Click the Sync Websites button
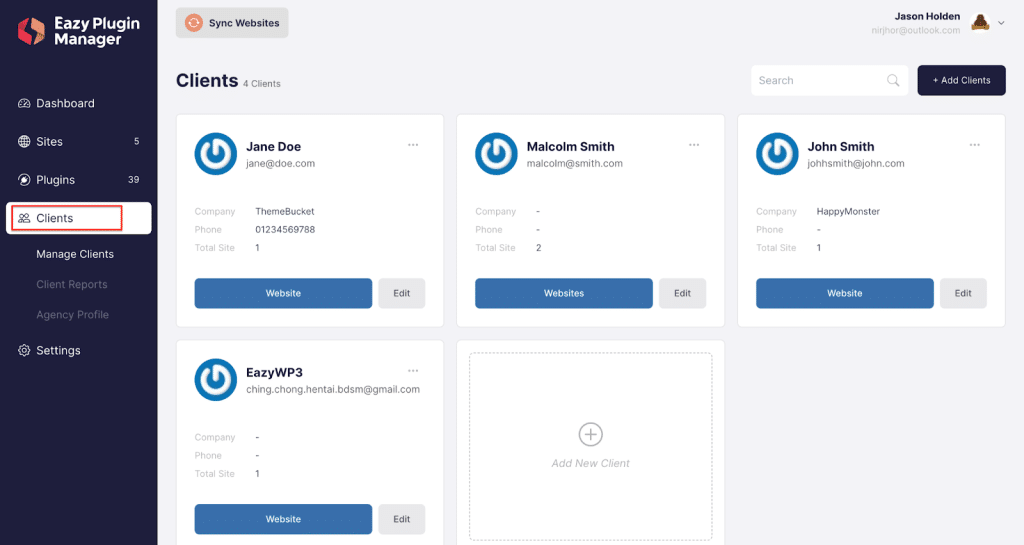 [232, 23]
